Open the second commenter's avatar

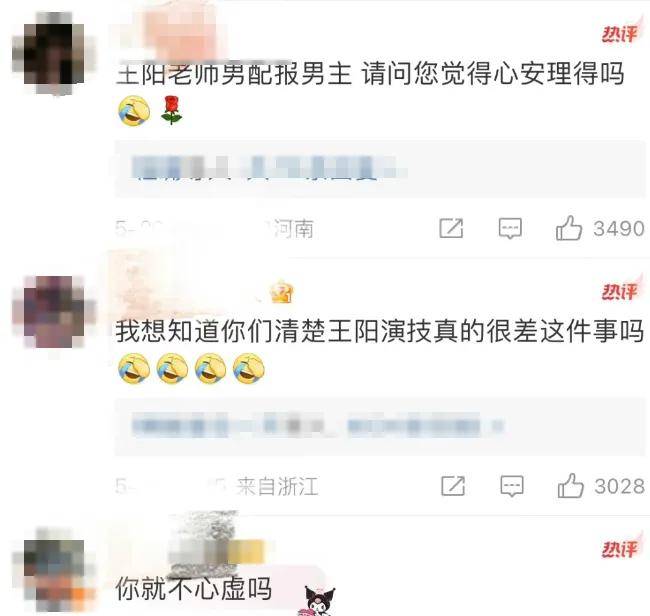coord(54,312)
